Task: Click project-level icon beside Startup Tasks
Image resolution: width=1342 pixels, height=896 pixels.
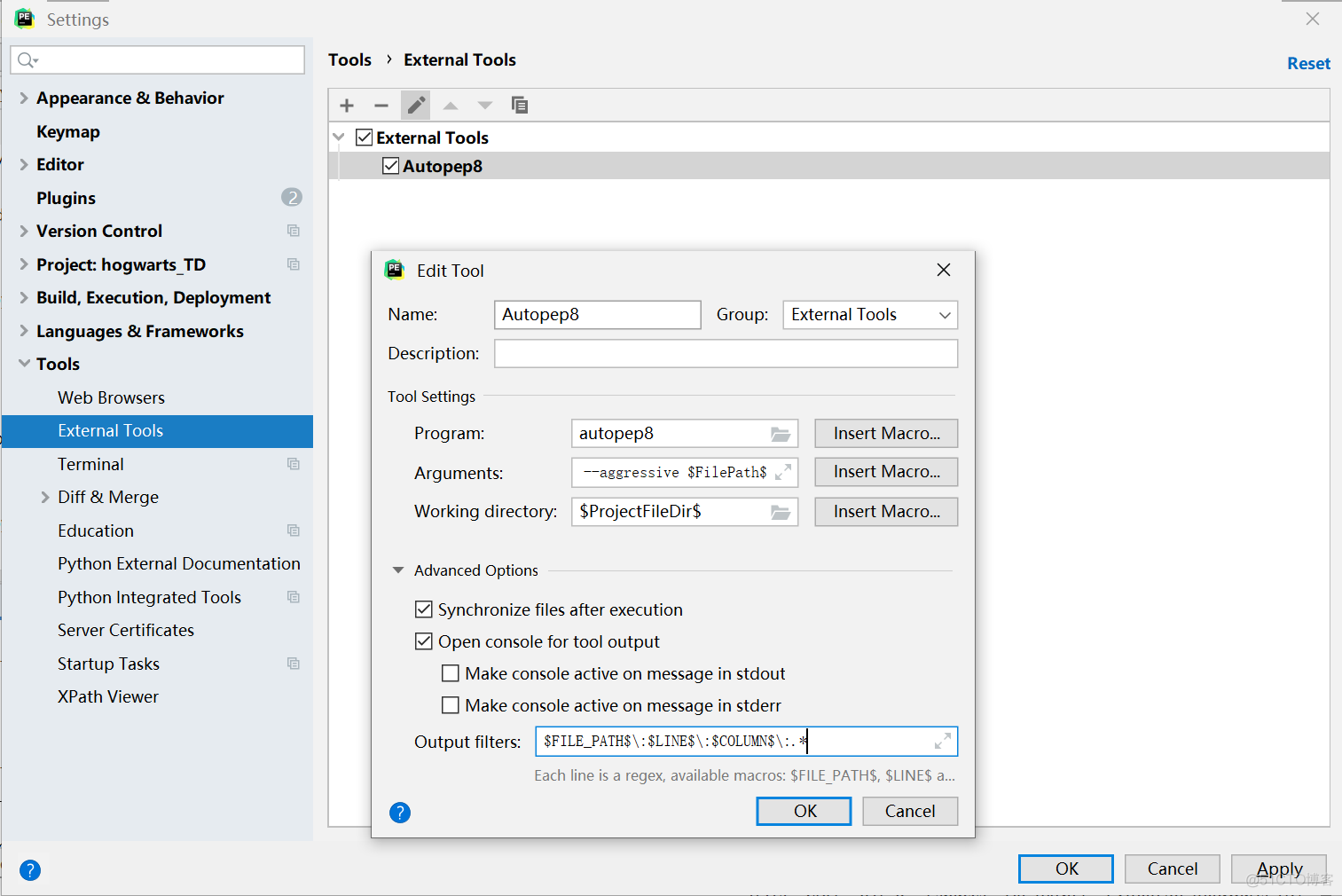Action: point(294,664)
